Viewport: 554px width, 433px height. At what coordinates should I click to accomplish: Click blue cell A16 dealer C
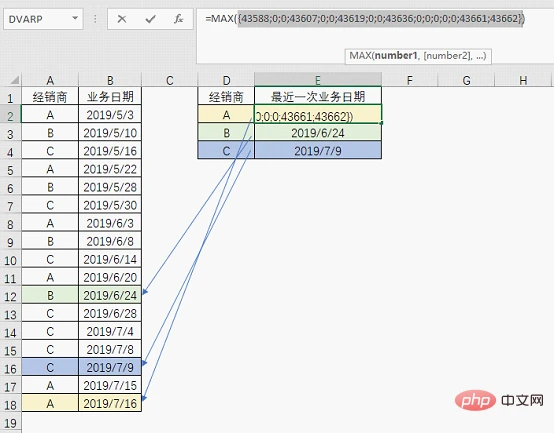coord(50,367)
